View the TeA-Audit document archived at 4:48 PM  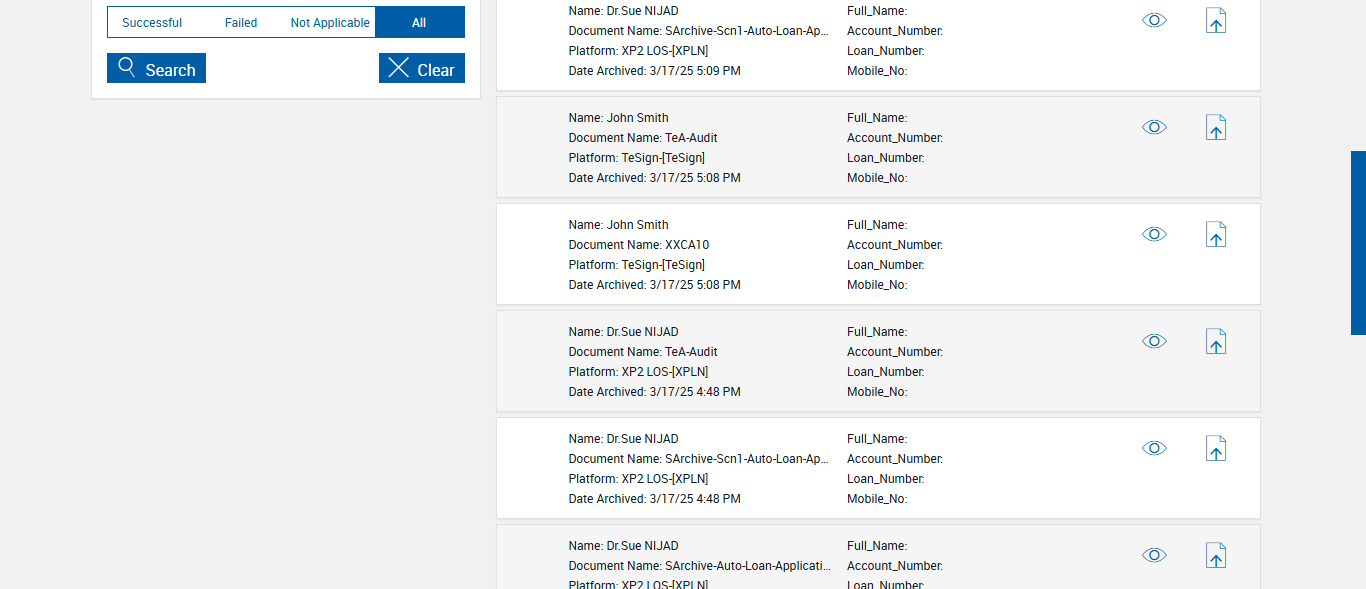coord(1154,341)
